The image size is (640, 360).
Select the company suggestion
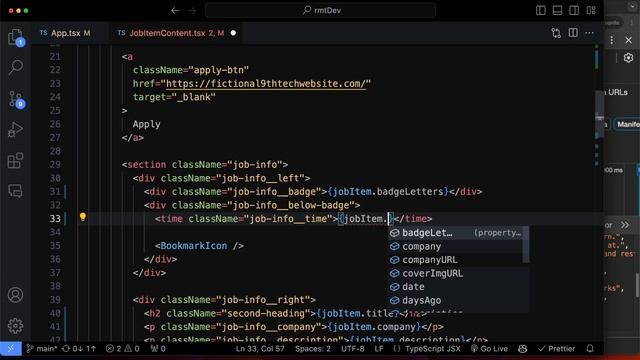(456, 246)
